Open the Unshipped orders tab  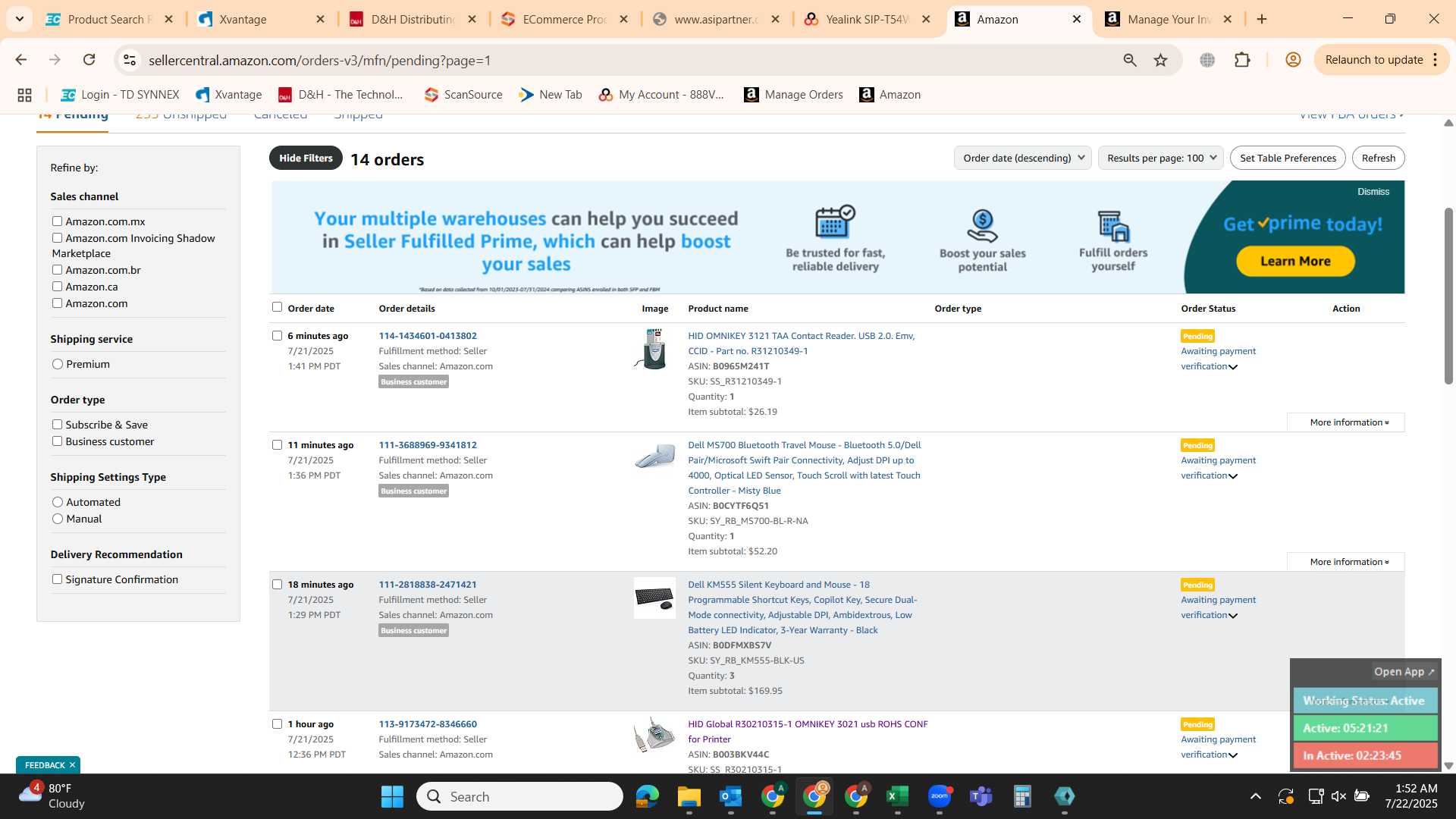point(180,115)
